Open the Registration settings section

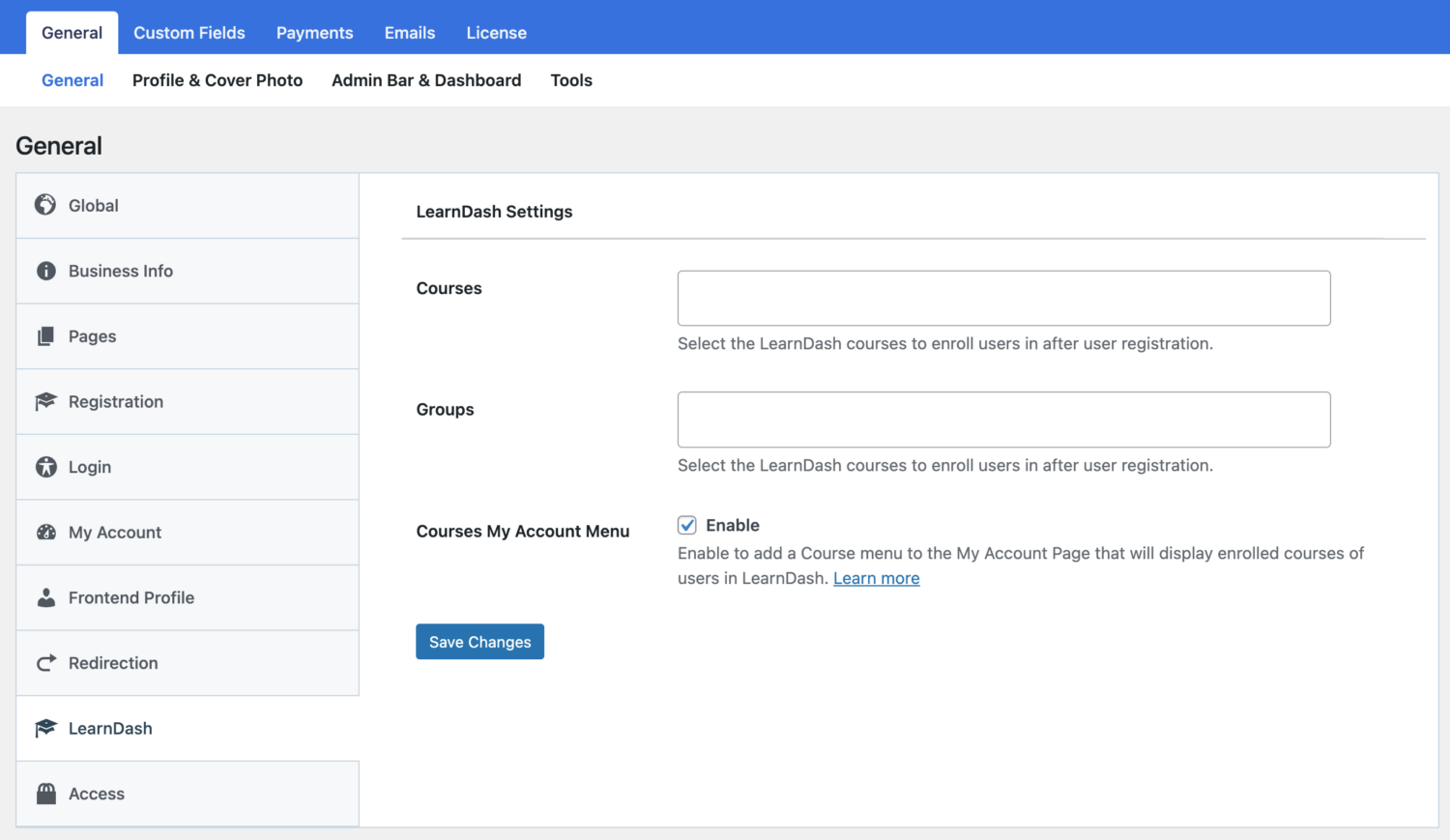click(188, 402)
